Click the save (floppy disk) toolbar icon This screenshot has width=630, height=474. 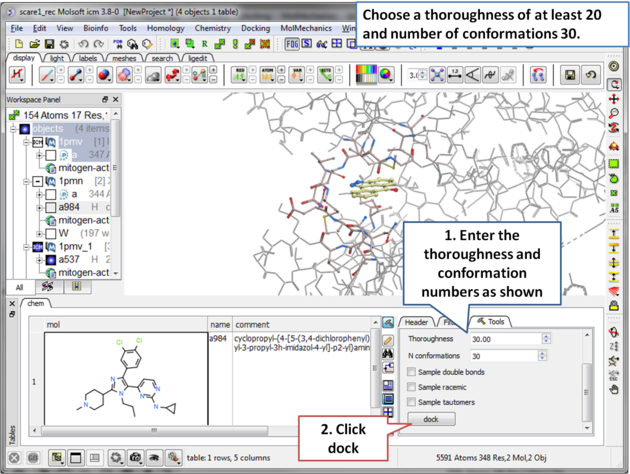pos(49,44)
